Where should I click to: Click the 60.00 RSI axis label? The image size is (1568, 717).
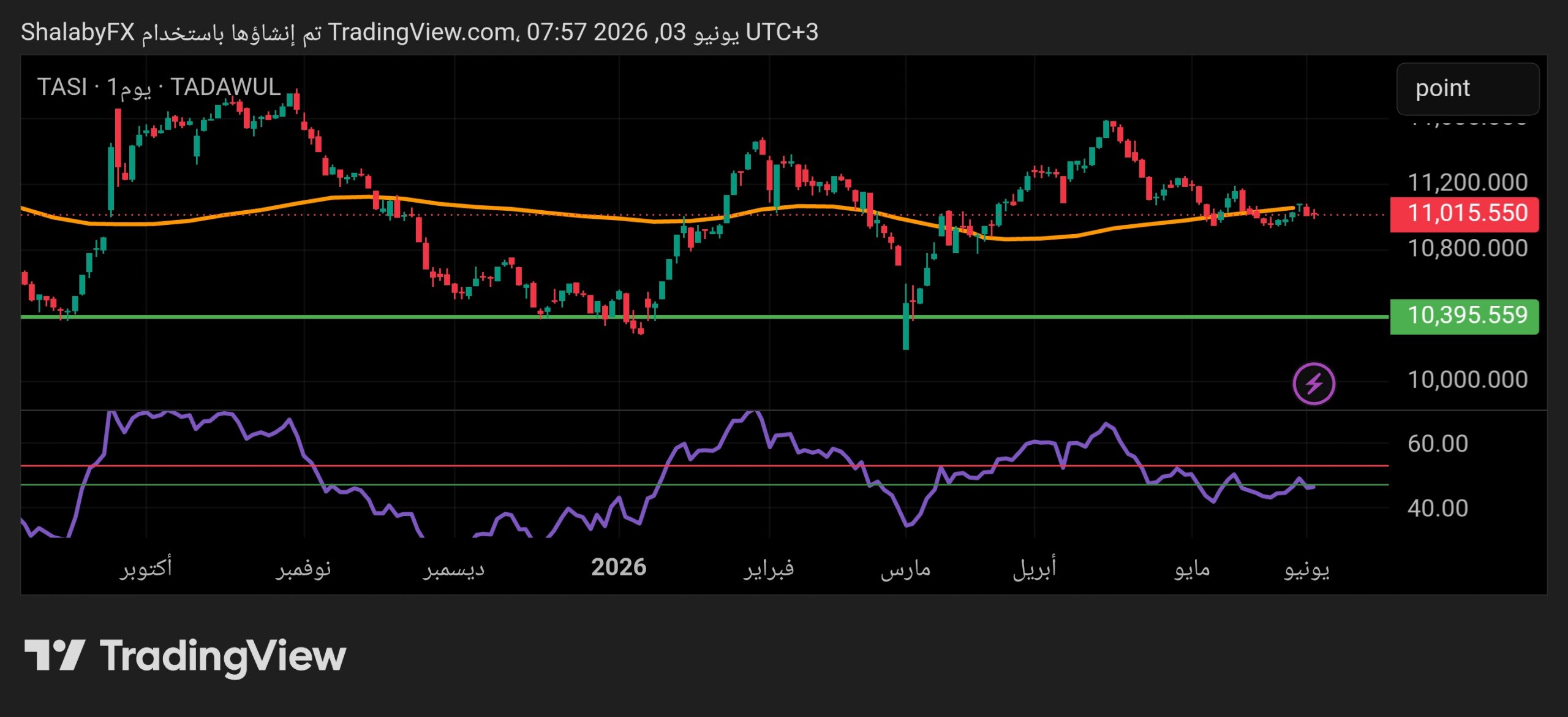(1438, 444)
